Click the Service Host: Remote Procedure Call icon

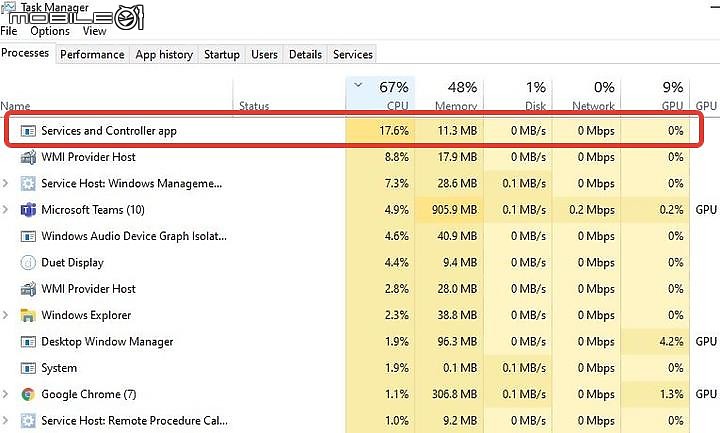28,421
